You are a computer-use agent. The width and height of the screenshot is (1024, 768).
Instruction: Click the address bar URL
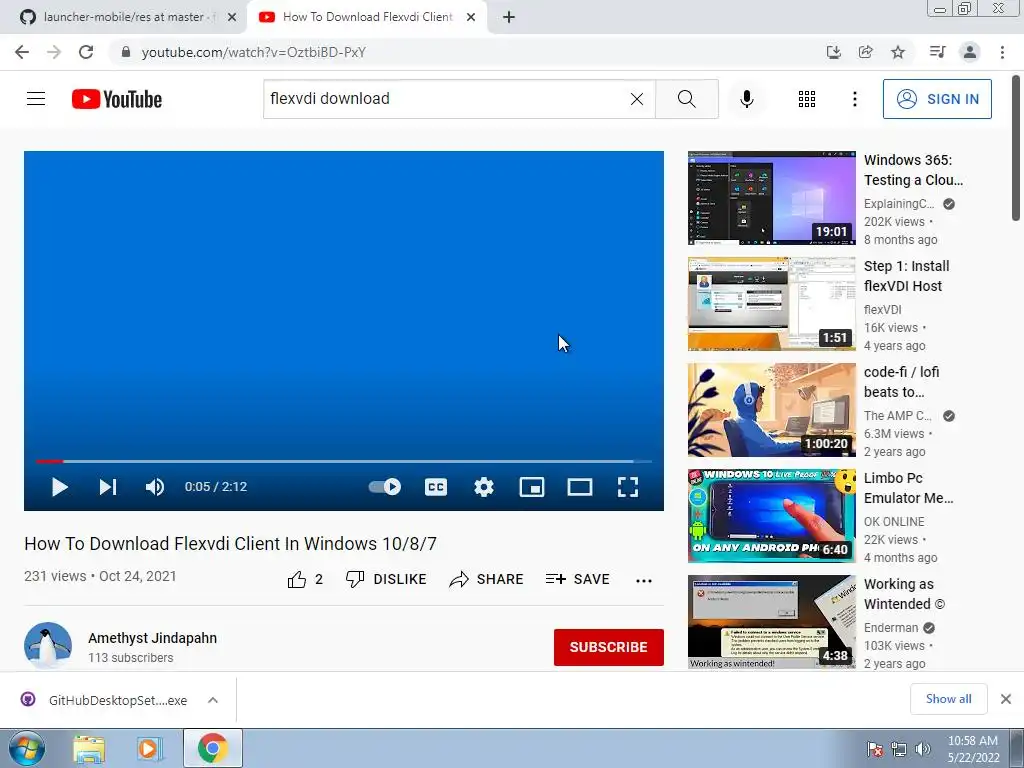click(x=253, y=52)
